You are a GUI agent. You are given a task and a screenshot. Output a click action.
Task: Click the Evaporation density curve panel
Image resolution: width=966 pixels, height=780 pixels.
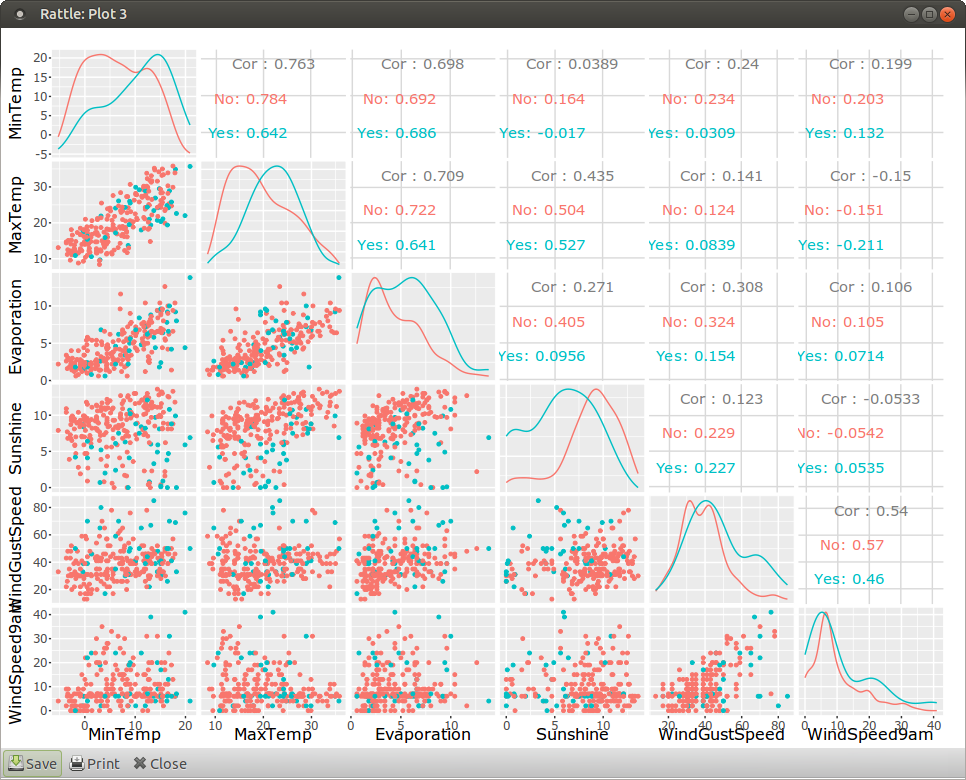pos(422,325)
